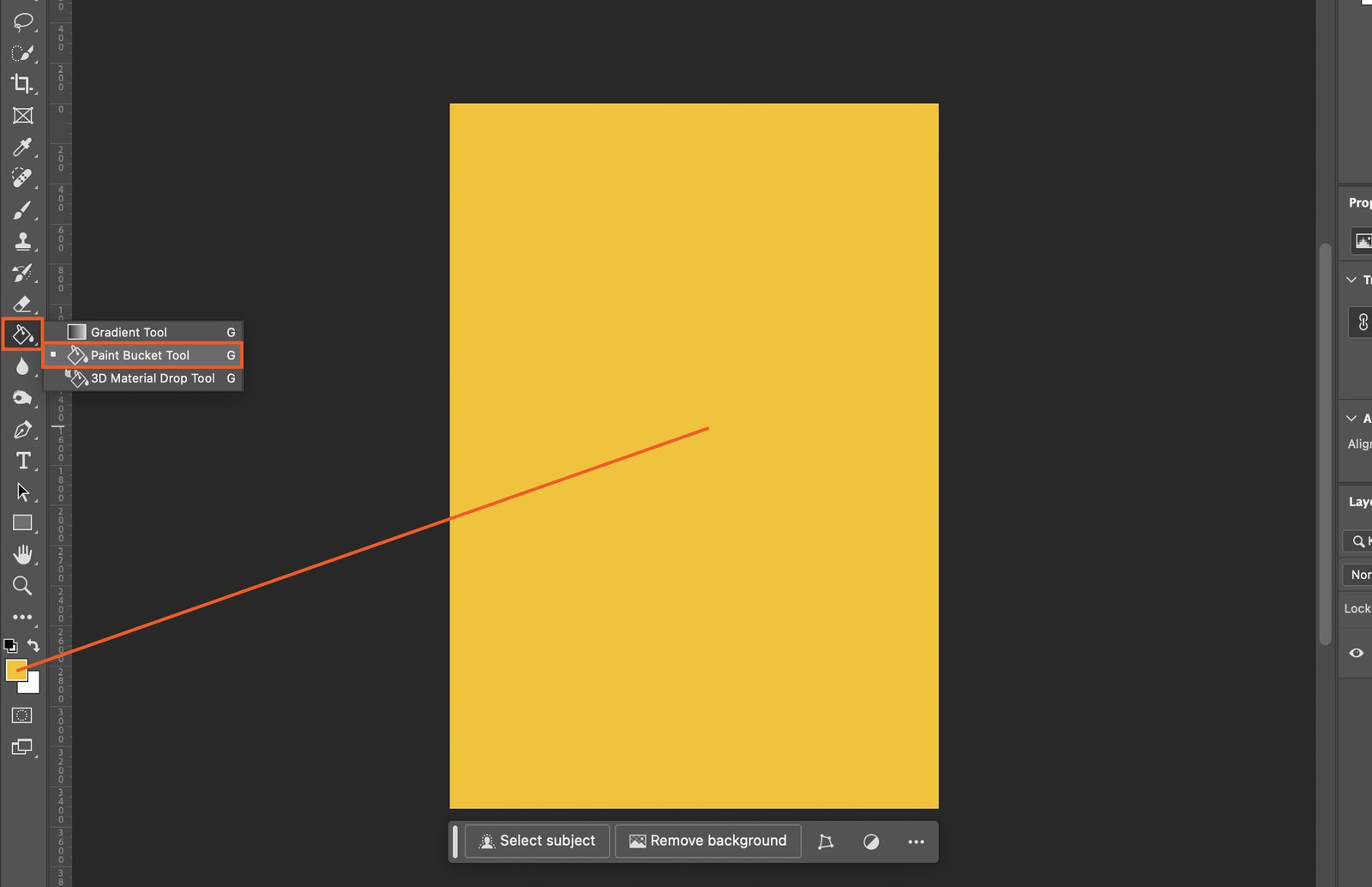
Task: Toggle Quick Mask mode
Action: (22, 715)
